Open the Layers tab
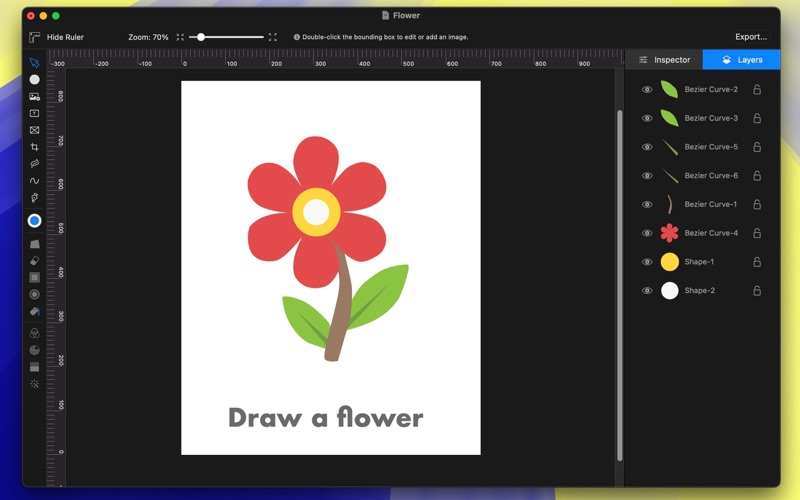This screenshot has height=500, width=800. pyautogui.click(x=741, y=60)
